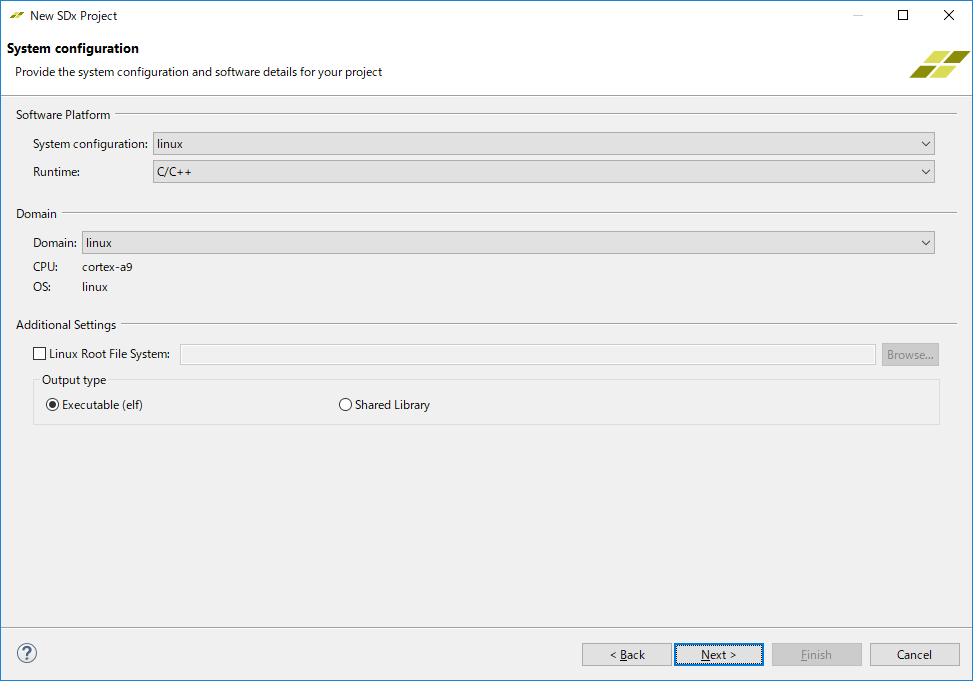Click the SDx application icon in title bar
973x681 pixels.
pos(16,16)
